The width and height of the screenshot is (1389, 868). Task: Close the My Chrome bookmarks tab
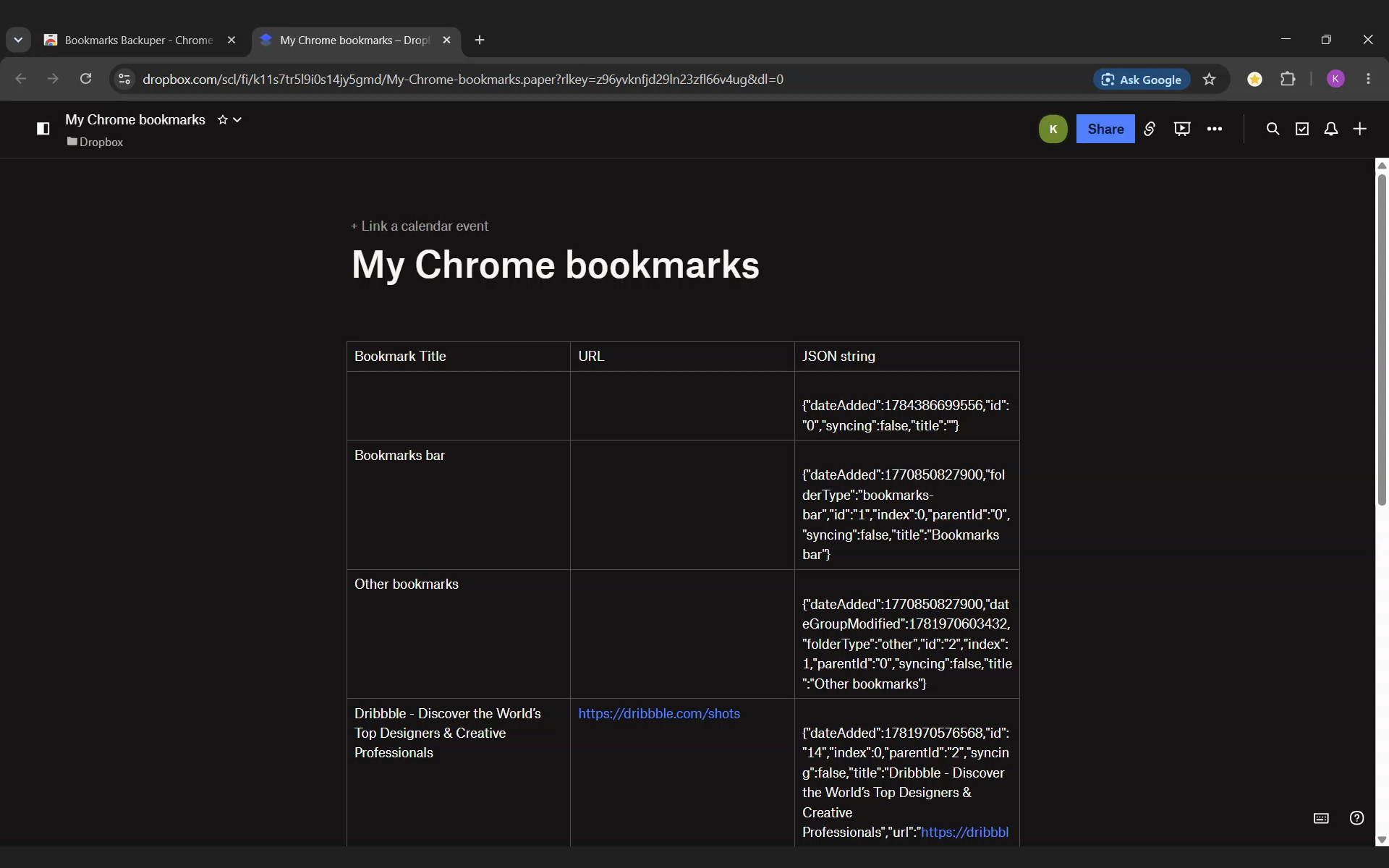[x=446, y=41]
